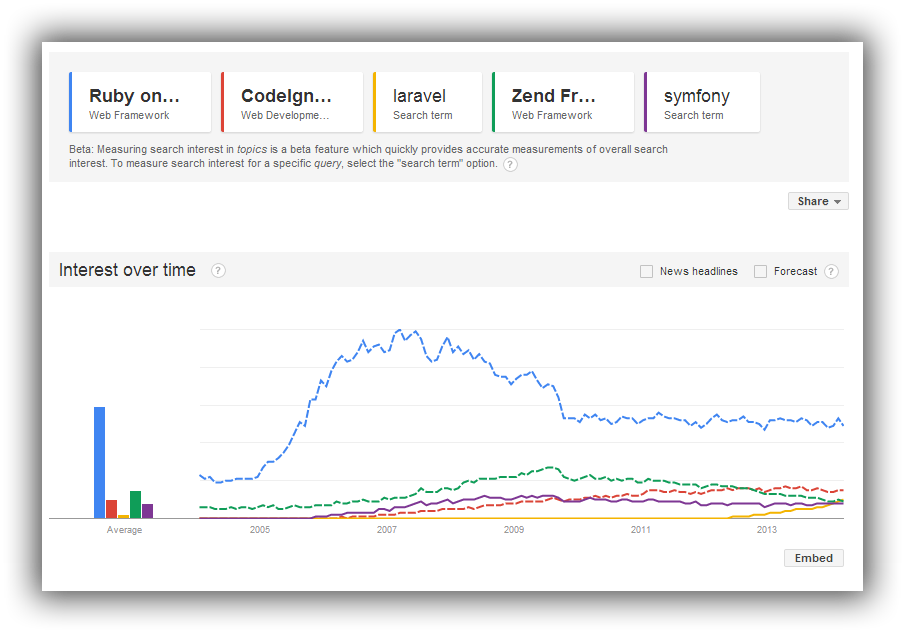Click the 2005 axis label
Image resolution: width=905 pixels, height=633 pixels.
tap(260, 530)
